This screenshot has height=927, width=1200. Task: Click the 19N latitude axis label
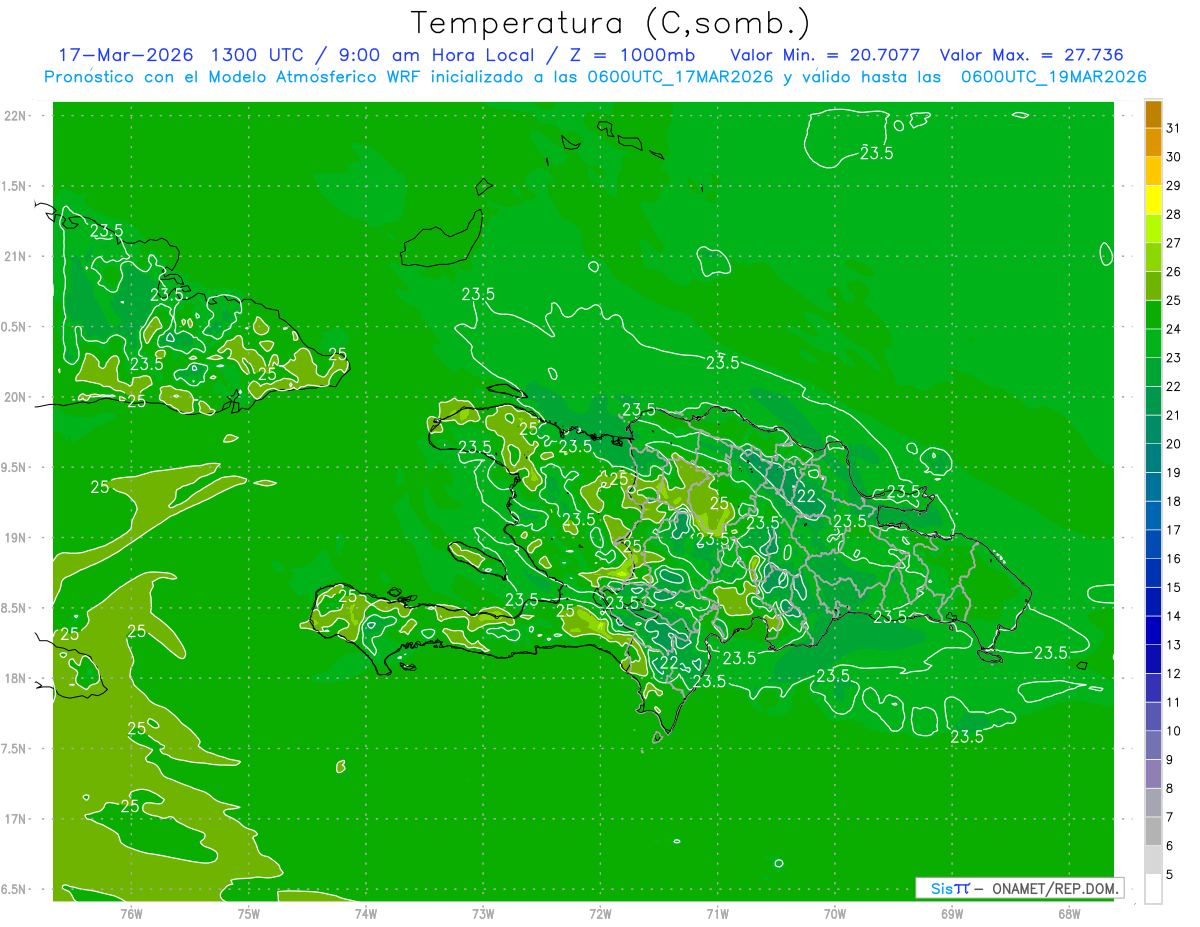14,538
